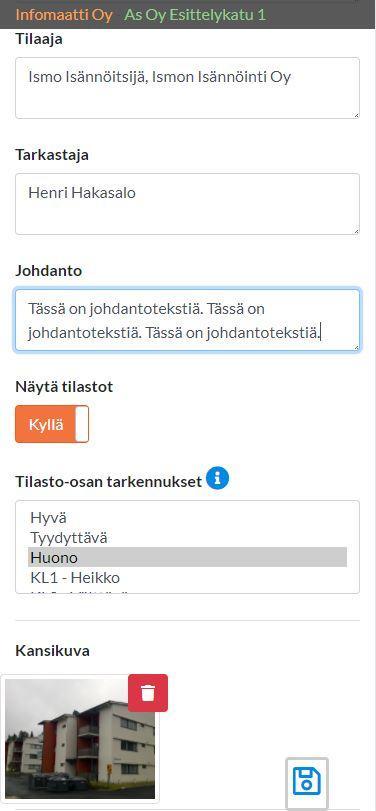Click the floppy disk save icon

pyautogui.click(x=307, y=781)
